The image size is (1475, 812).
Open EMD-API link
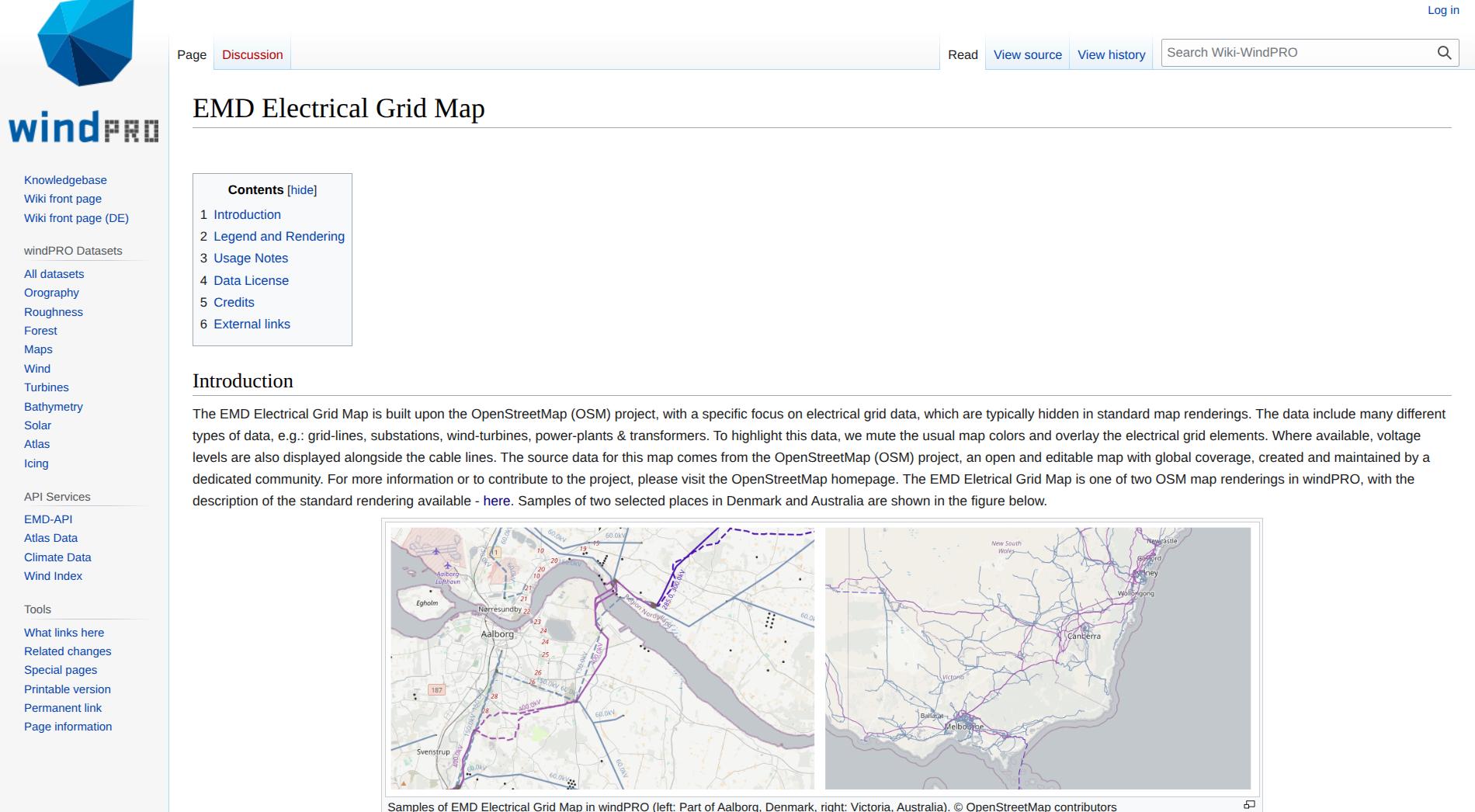48,519
